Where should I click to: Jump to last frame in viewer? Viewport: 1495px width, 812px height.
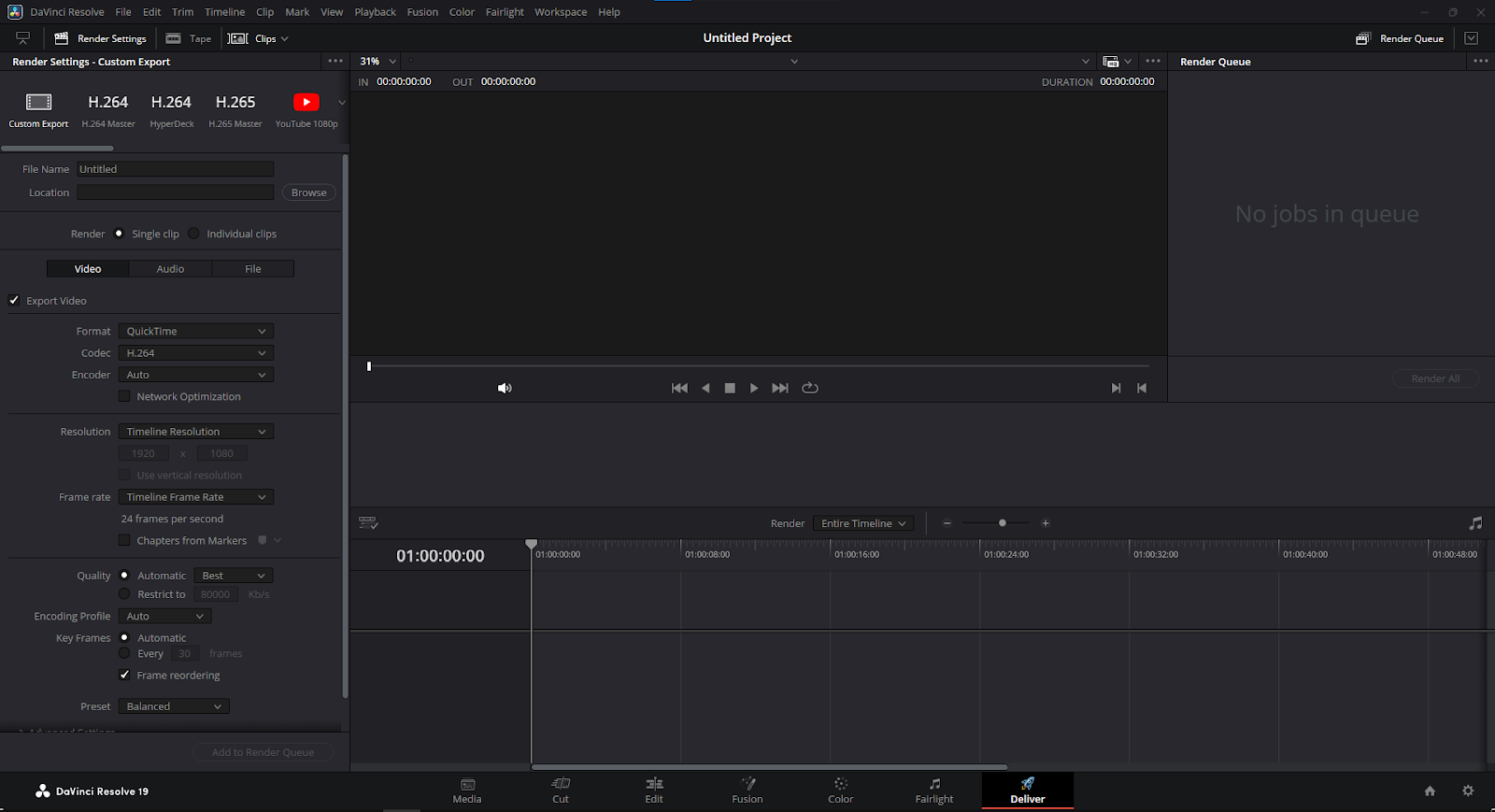point(780,388)
